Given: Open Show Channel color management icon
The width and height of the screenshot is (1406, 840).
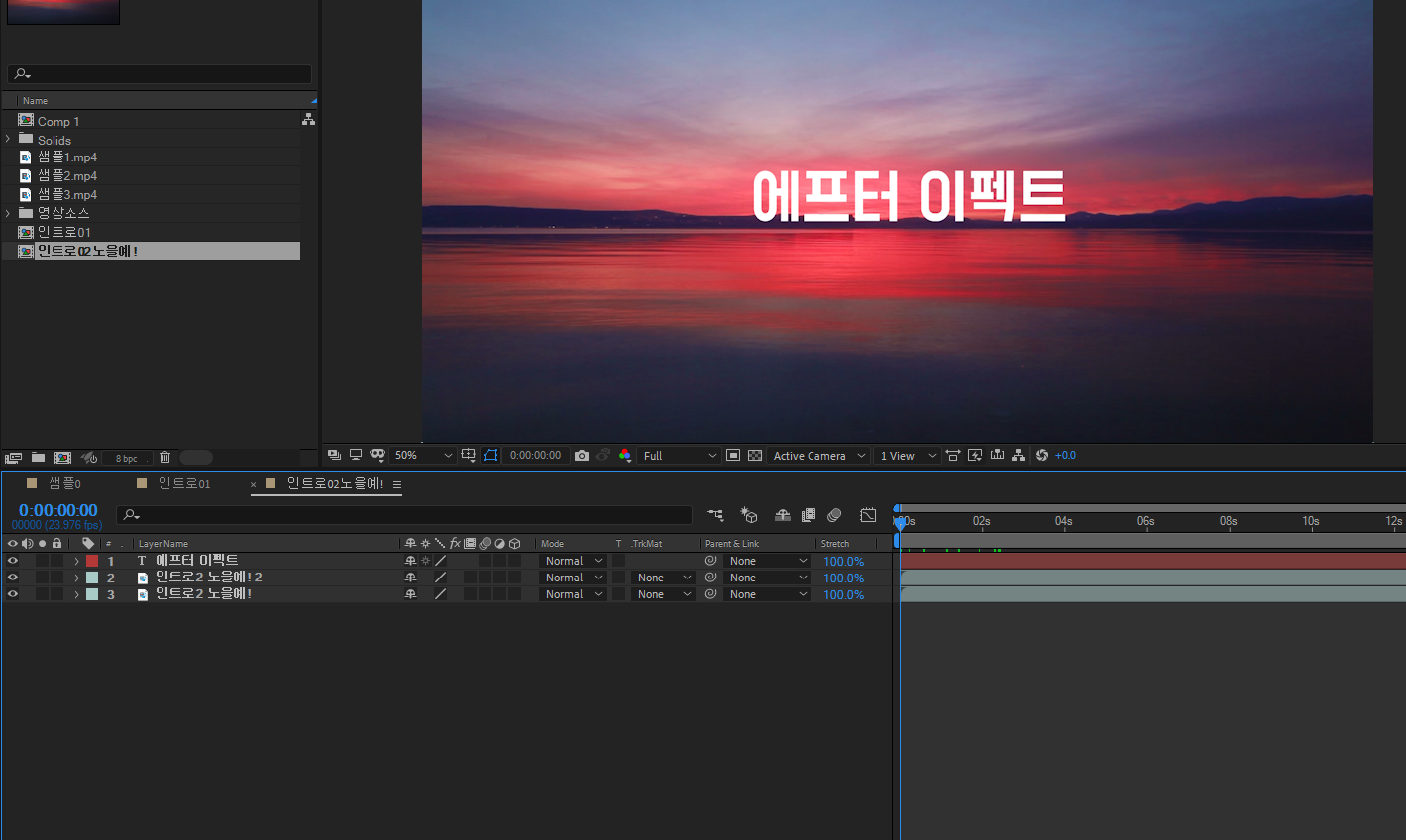Looking at the screenshot, I should [625, 455].
